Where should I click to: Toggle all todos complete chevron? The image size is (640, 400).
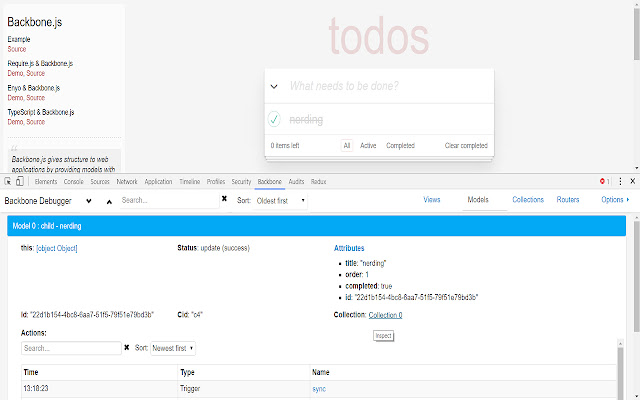[274, 87]
